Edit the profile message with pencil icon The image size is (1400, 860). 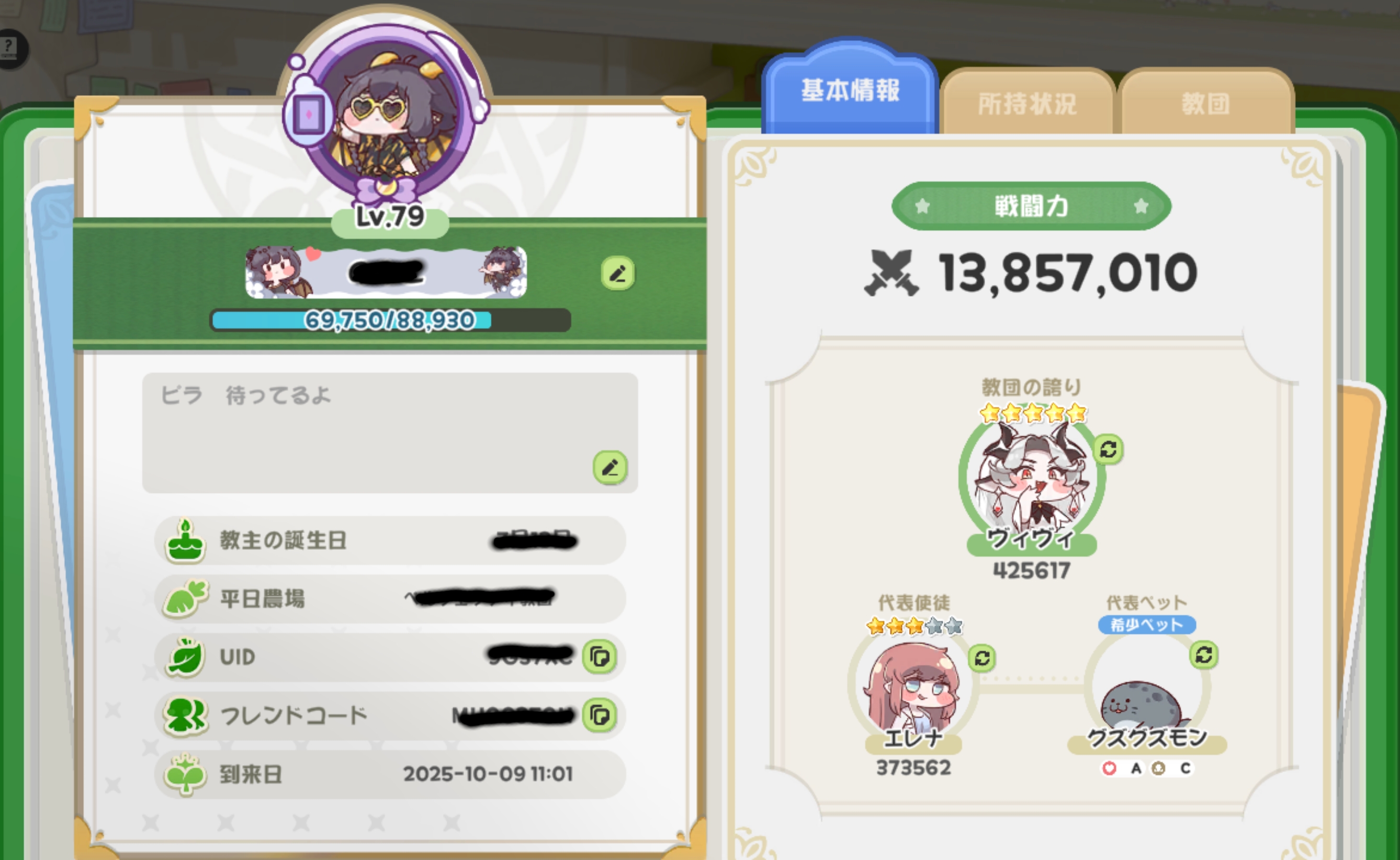tap(610, 468)
